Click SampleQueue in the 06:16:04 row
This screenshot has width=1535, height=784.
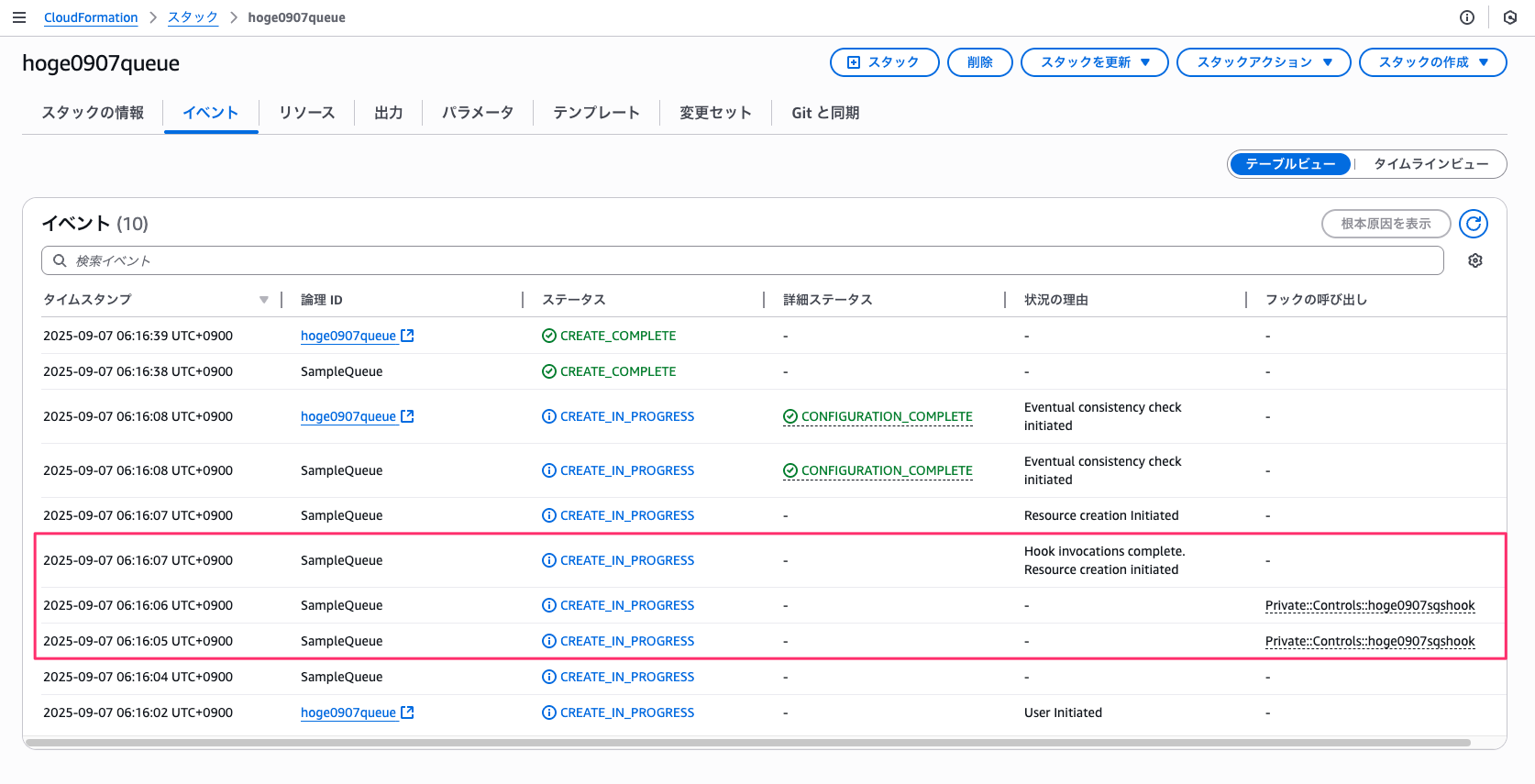point(342,677)
